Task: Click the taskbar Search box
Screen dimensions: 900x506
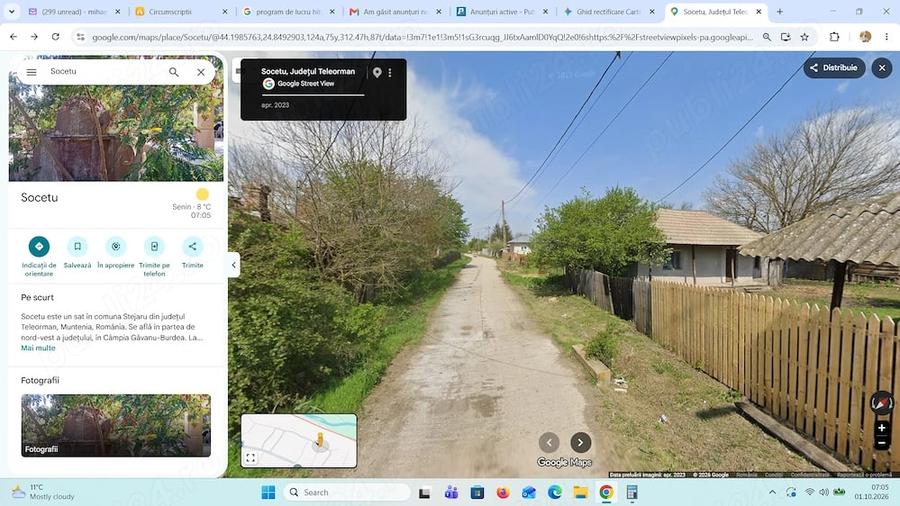Action: pos(347,492)
